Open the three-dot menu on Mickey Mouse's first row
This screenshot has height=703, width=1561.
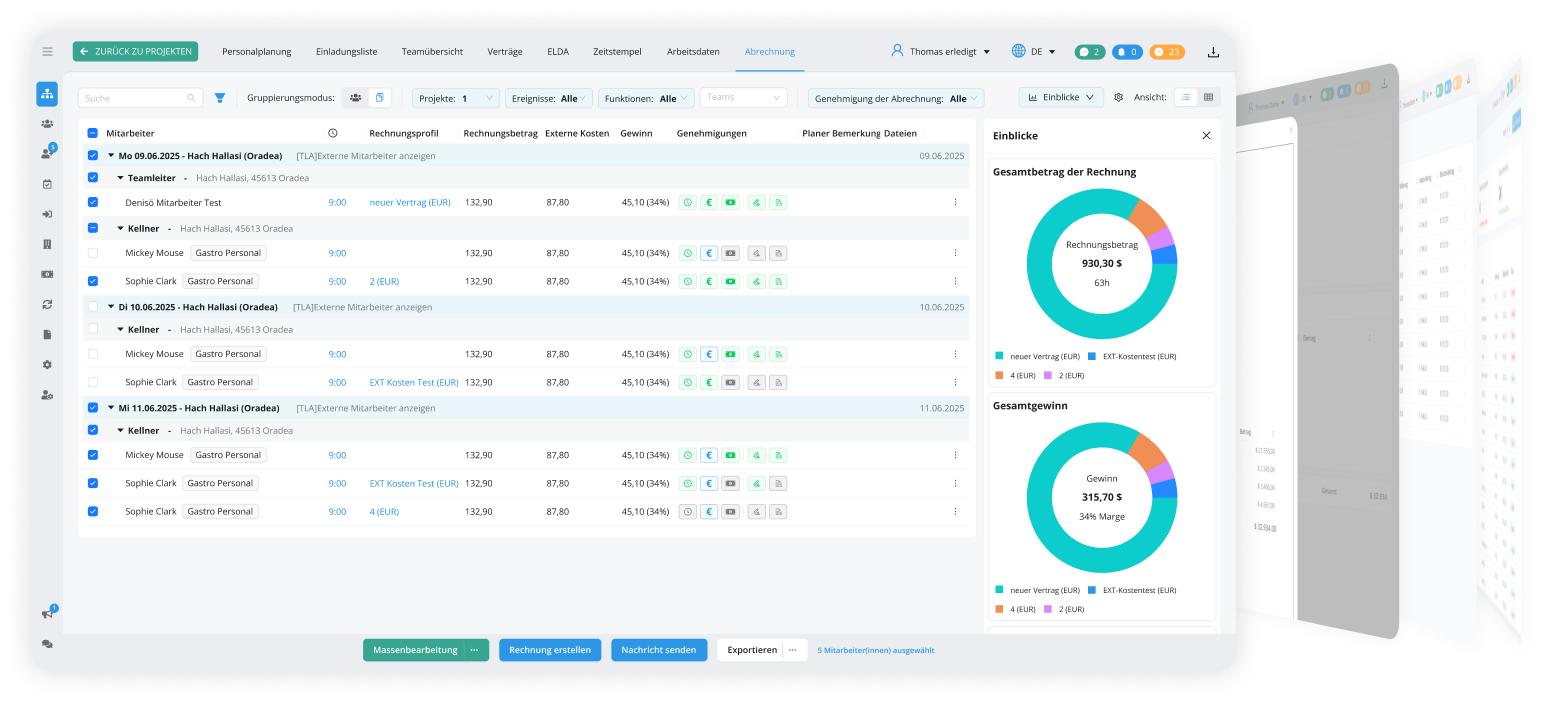(955, 253)
